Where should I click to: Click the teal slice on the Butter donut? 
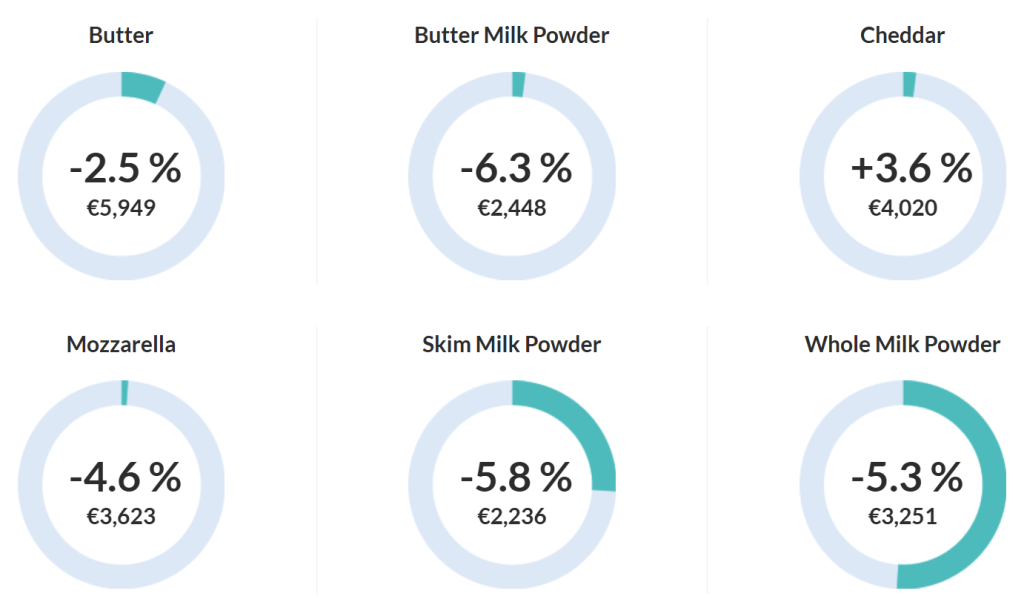[x=142, y=86]
